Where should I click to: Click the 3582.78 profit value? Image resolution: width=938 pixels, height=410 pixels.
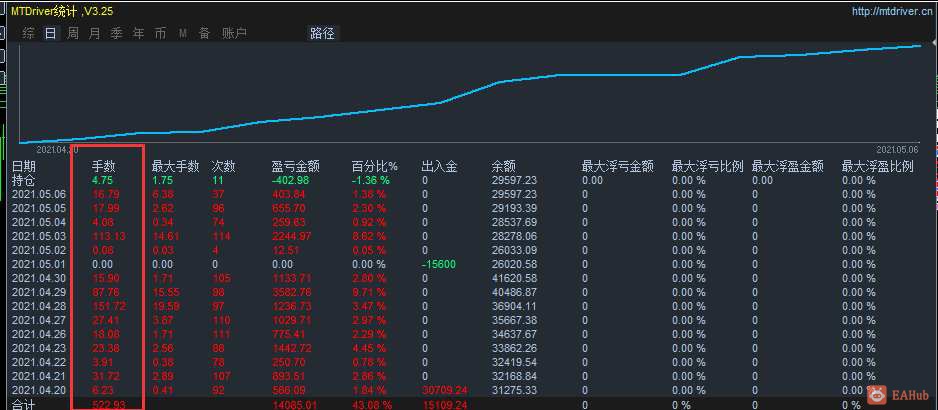(x=291, y=293)
